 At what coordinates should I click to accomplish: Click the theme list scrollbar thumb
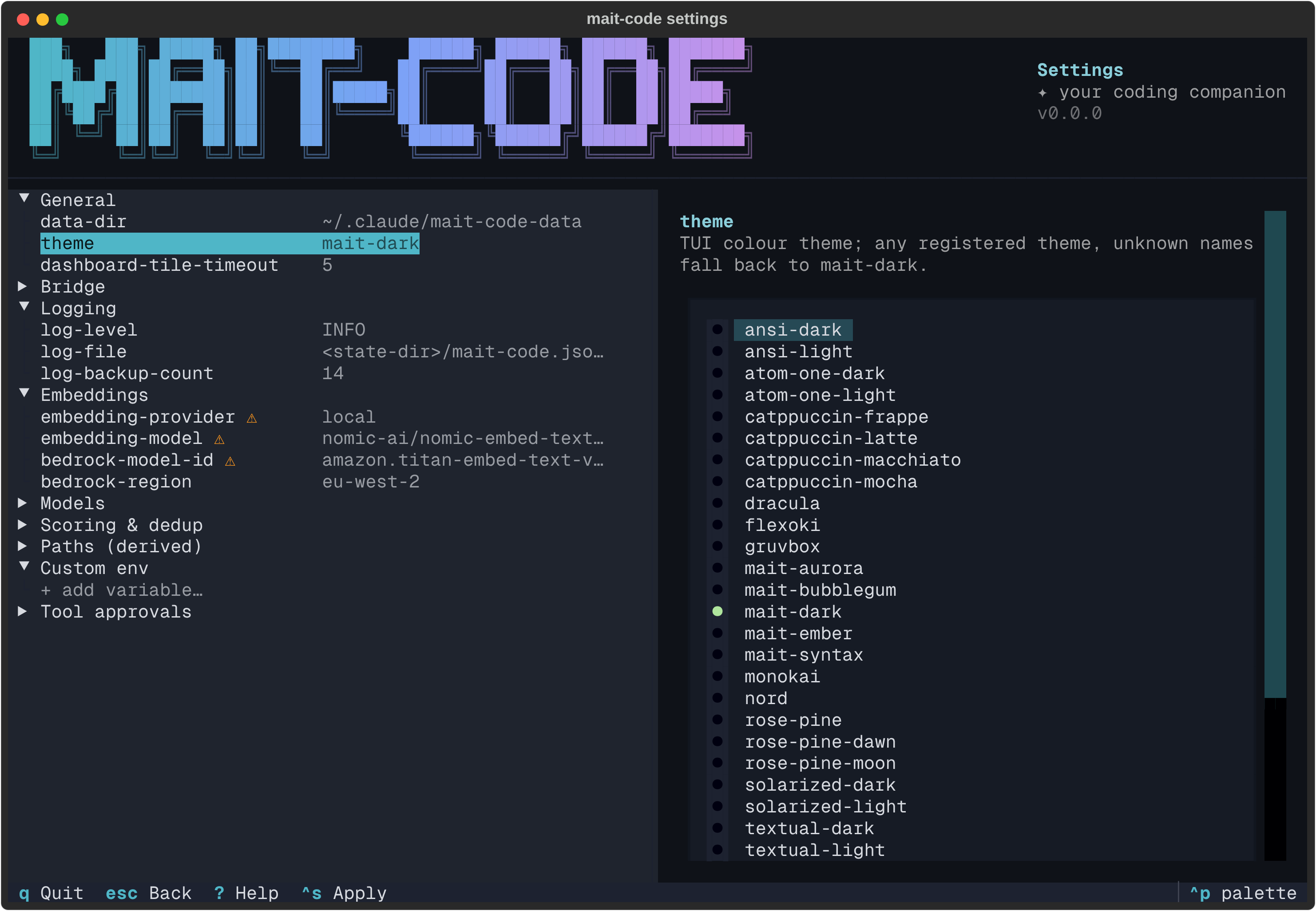coord(1275,454)
